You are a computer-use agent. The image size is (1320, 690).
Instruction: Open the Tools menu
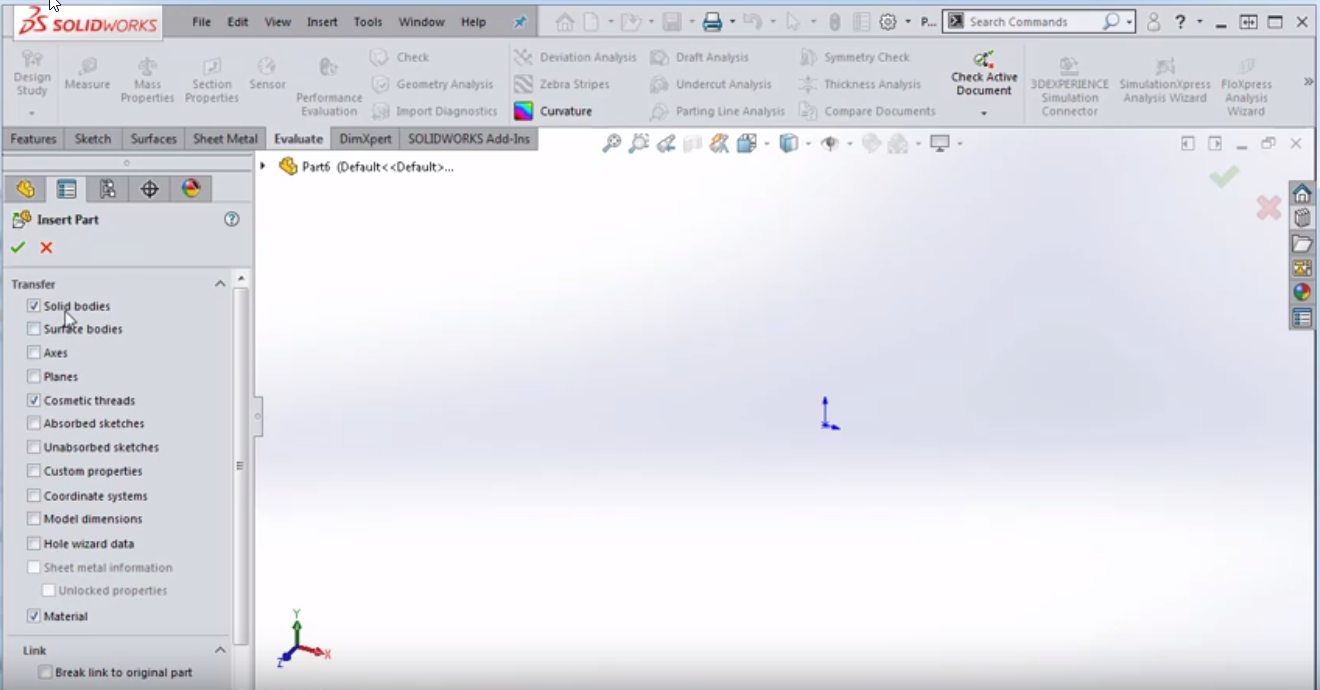point(368,22)
